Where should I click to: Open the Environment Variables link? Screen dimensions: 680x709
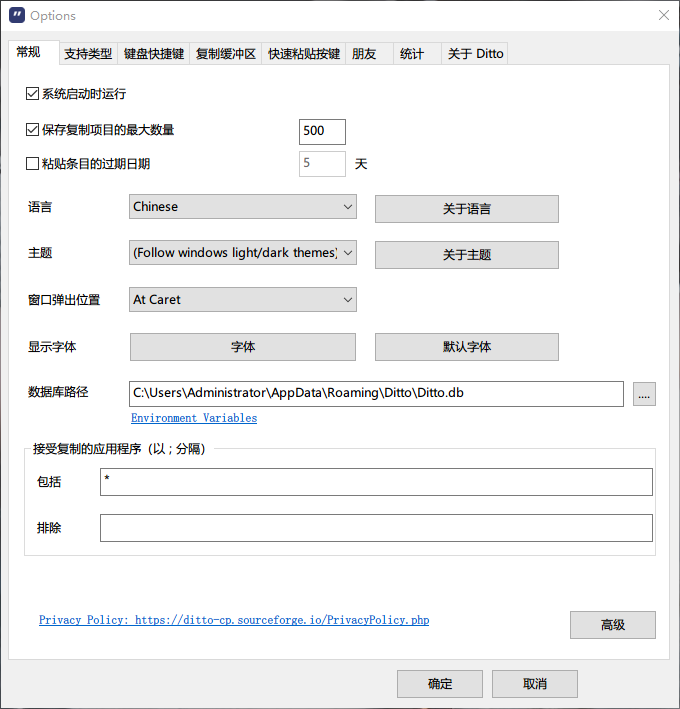tap(194, 418)
